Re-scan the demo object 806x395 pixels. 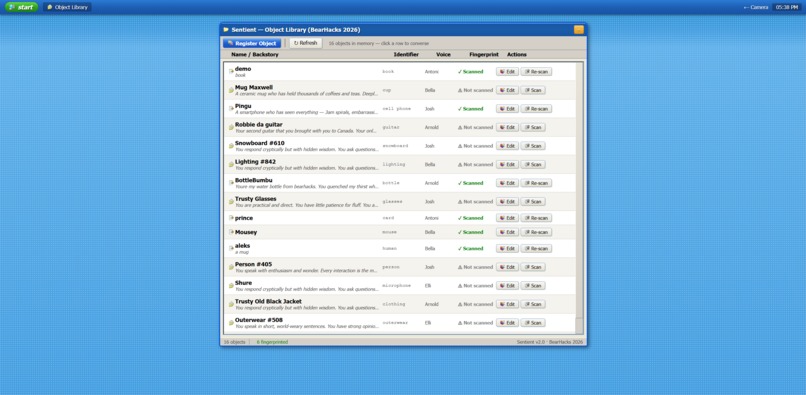pyautogui.click(x=536, y=71)
